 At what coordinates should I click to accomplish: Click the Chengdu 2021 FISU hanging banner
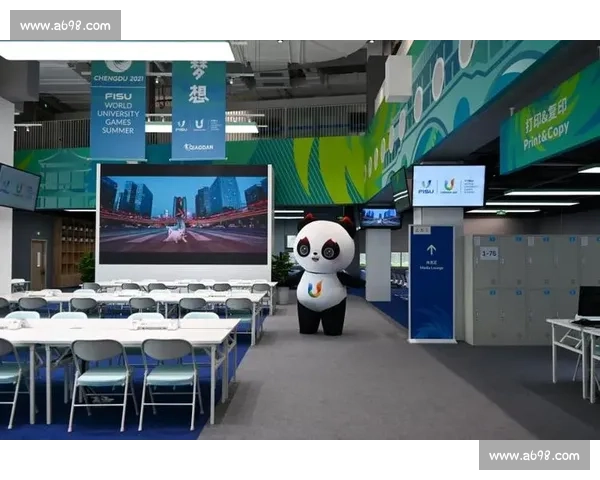(x=118, y=110)
